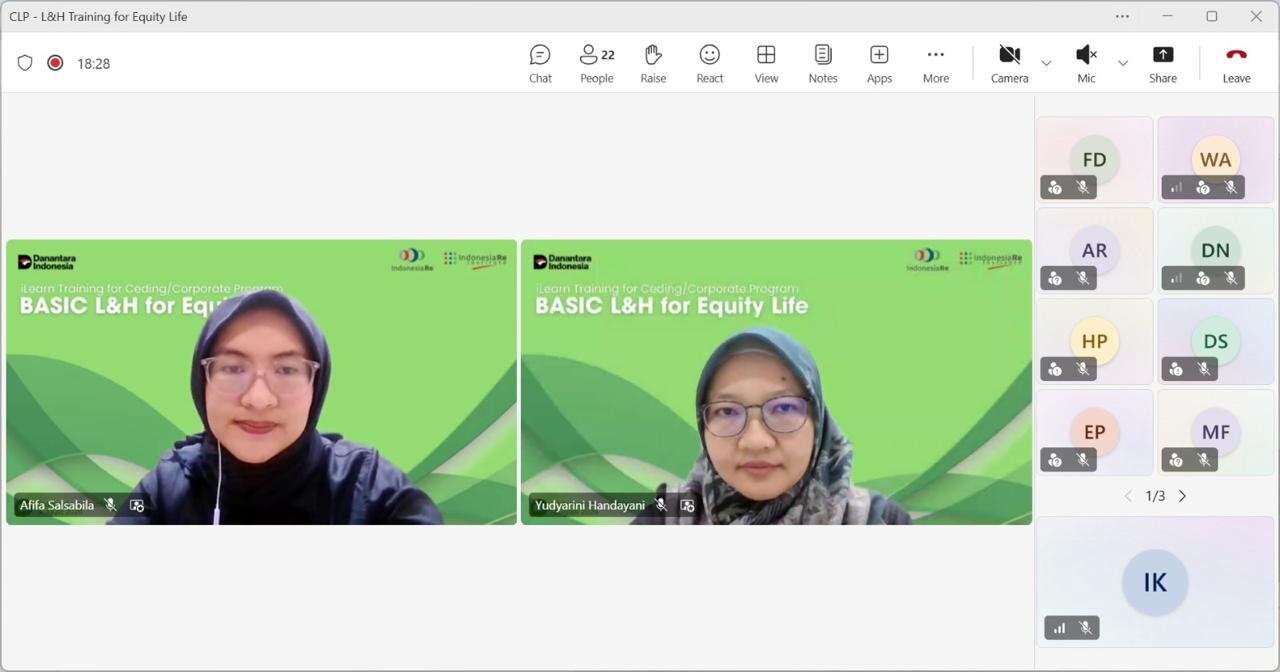Click the participant count number 22
1280x672 pixels.
tap(608, 55)
